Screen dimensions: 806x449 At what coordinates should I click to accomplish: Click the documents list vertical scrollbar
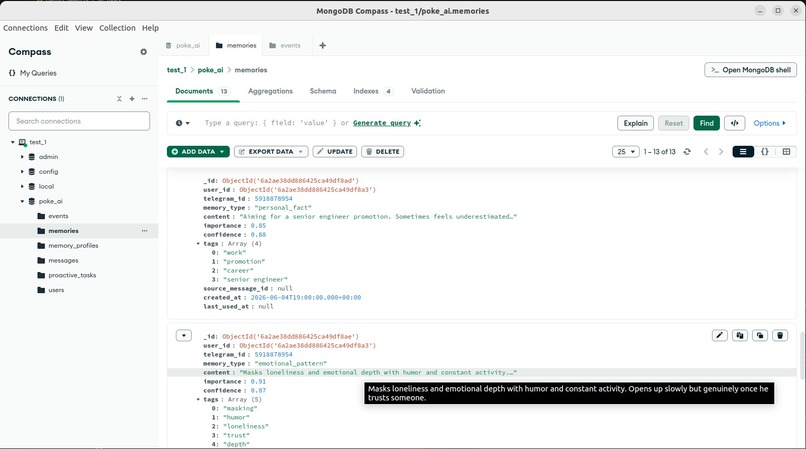pyautogui.click(x=801, y=355)
